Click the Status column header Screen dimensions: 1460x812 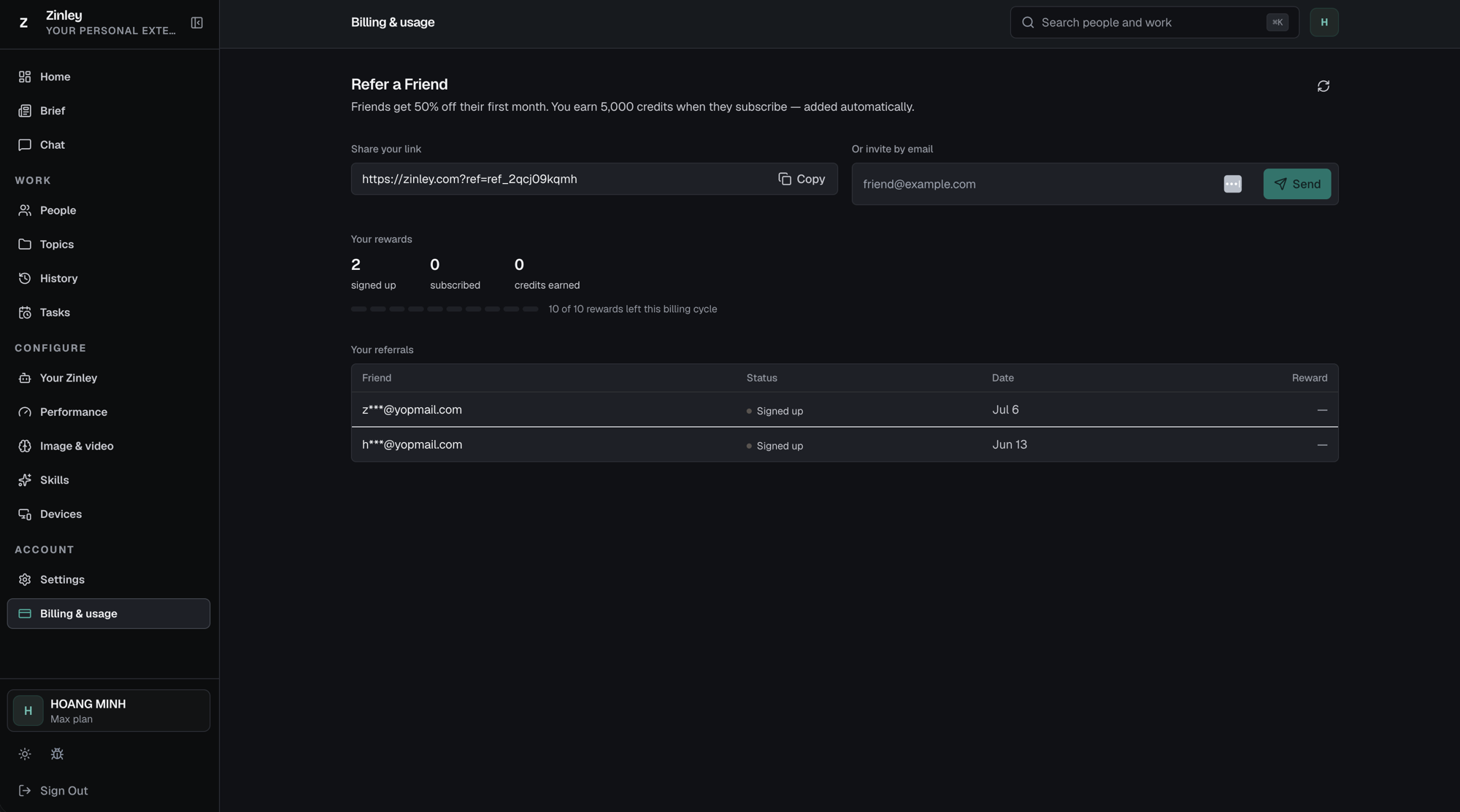coord(761,378)
